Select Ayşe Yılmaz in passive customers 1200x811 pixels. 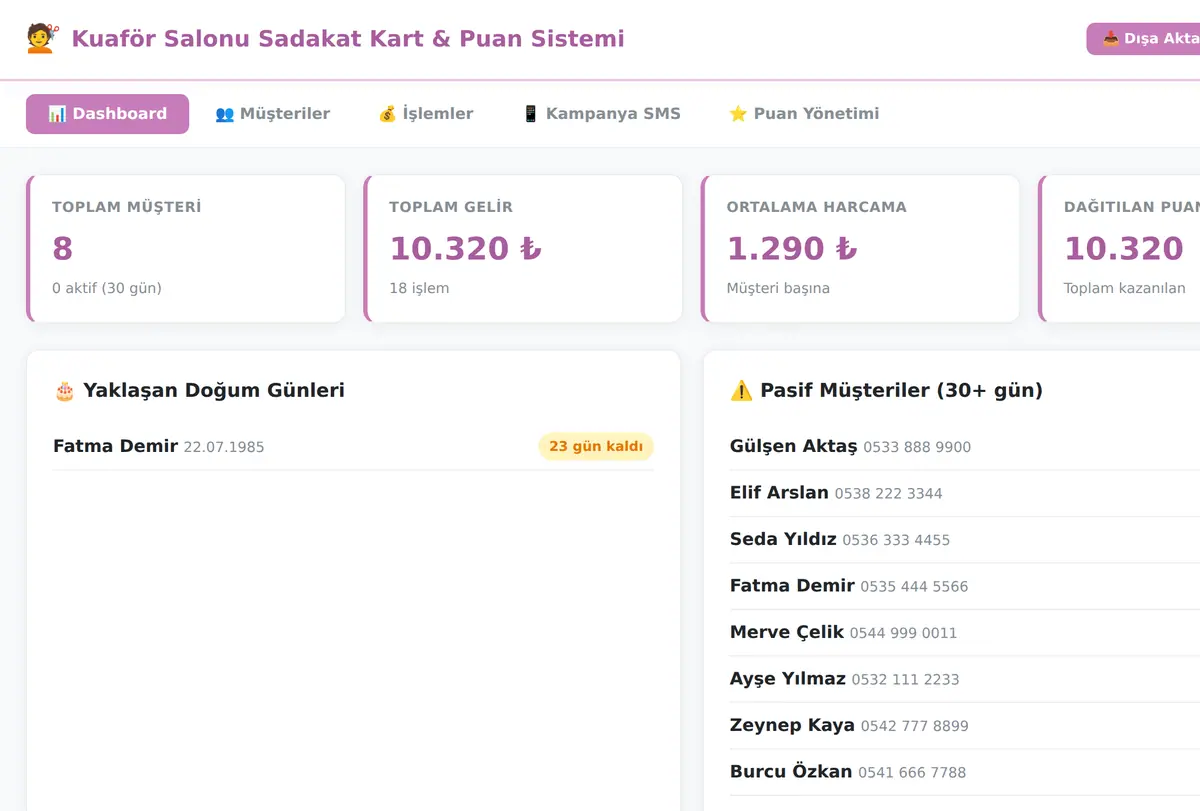coord(788,678)
